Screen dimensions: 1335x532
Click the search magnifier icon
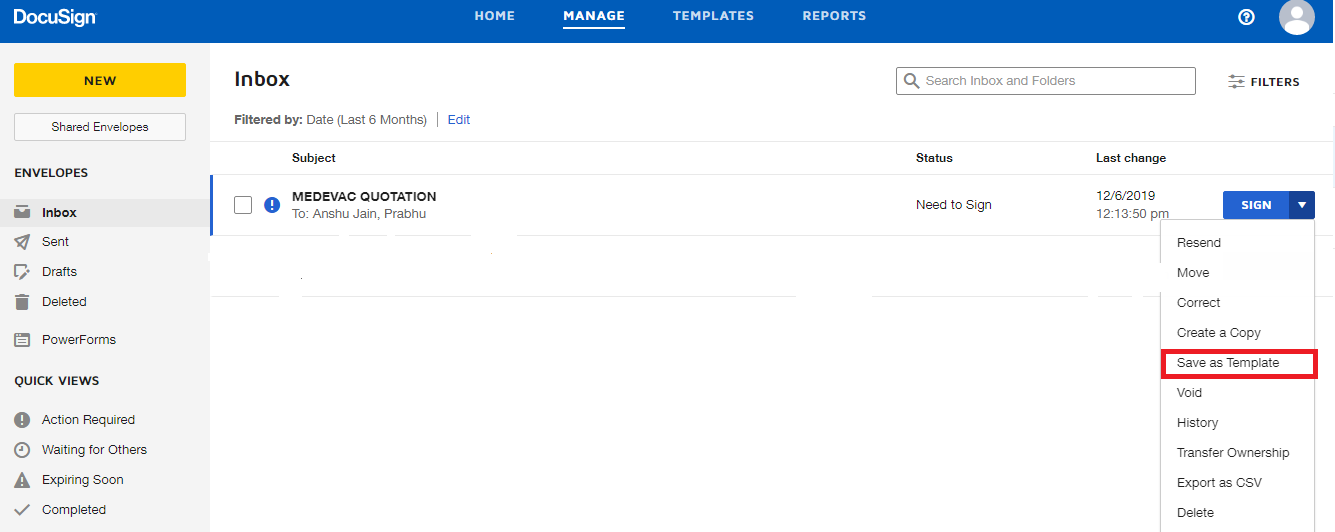[x=911, y=81]
